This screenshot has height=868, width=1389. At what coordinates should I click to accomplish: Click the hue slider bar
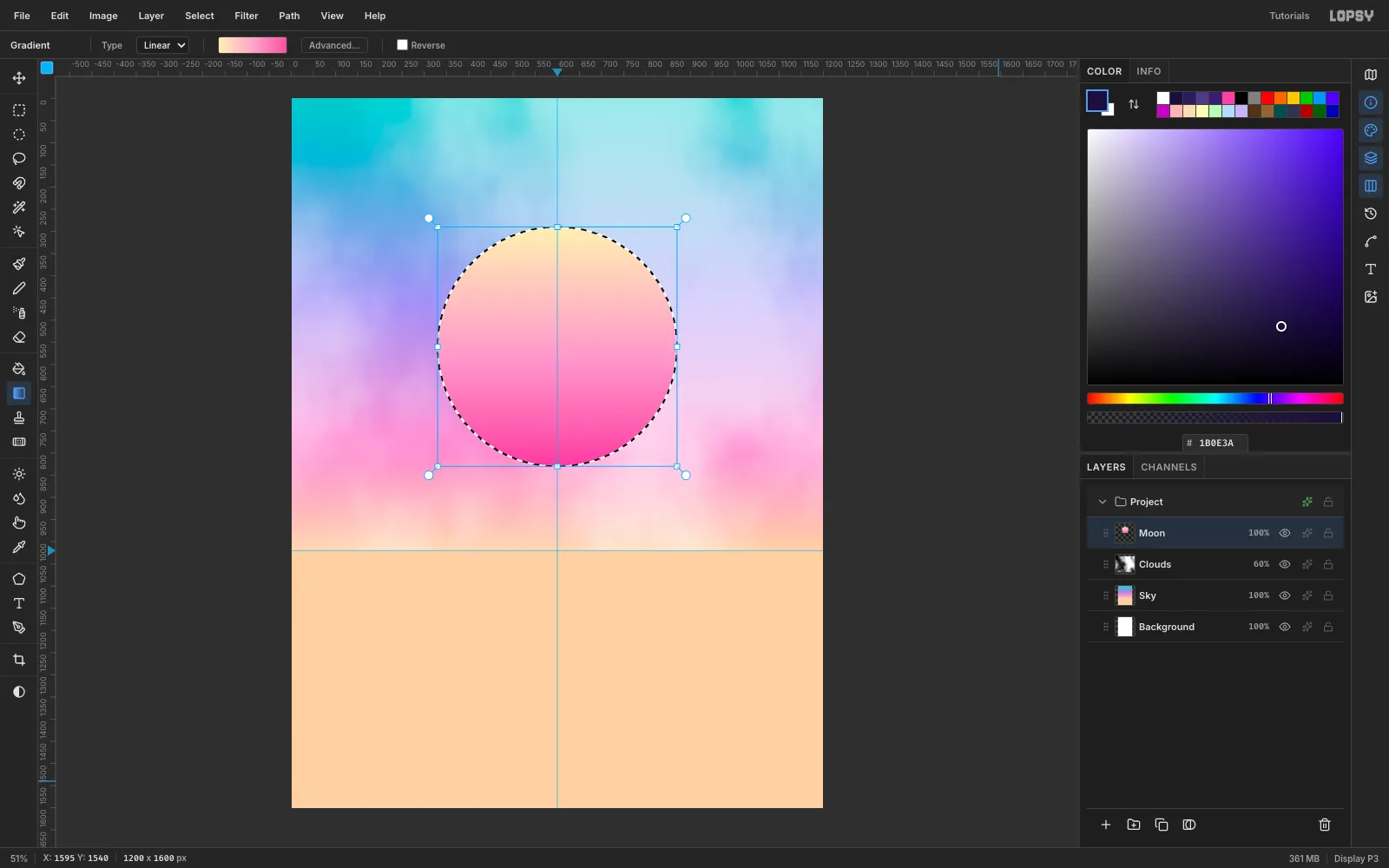[x=1215, y=398]
